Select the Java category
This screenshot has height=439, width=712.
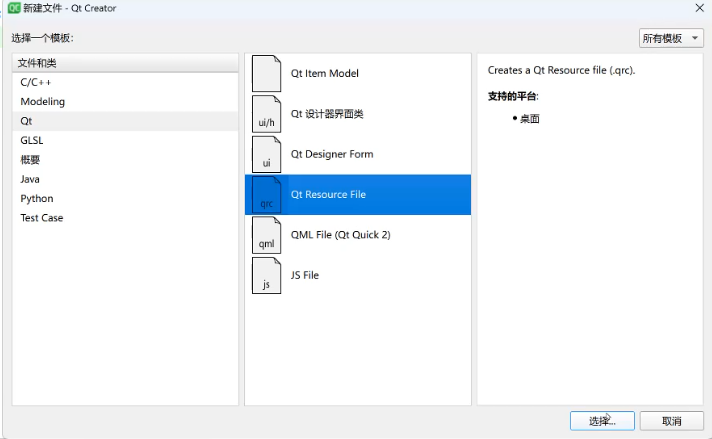[x=125, y=179]
